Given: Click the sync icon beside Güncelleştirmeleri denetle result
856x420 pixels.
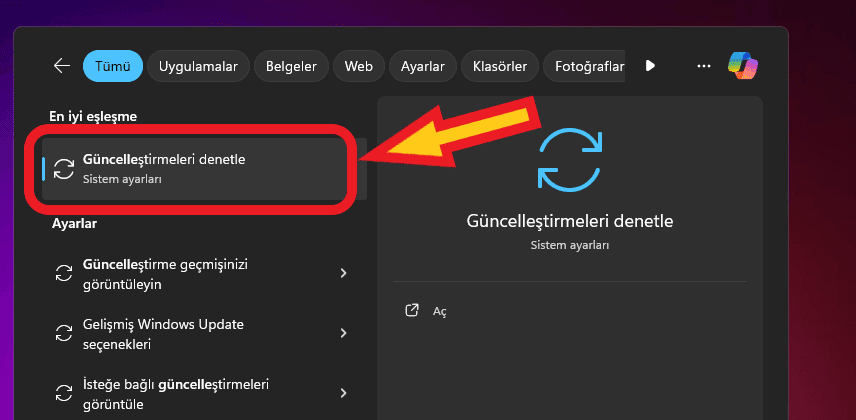Looking at the screenshot, I should [x=64, y=169].
